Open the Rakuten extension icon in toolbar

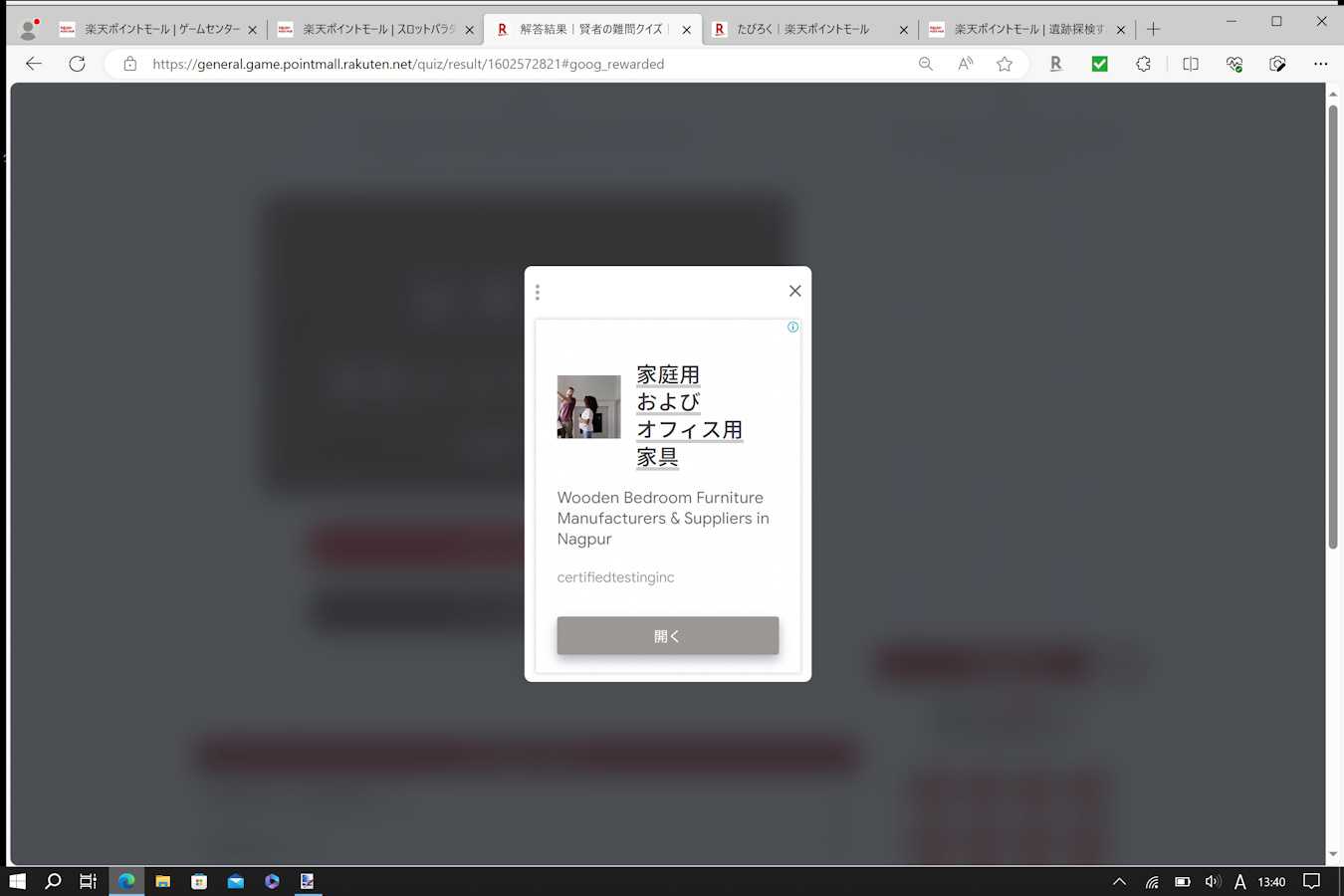point(1055,64)
